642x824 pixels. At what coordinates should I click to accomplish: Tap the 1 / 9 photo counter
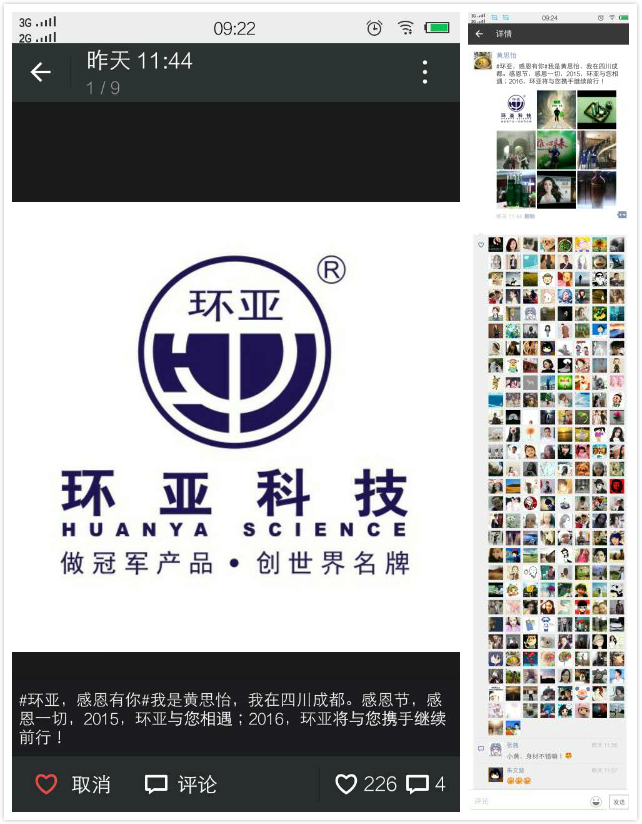click(x=103, y=88)
